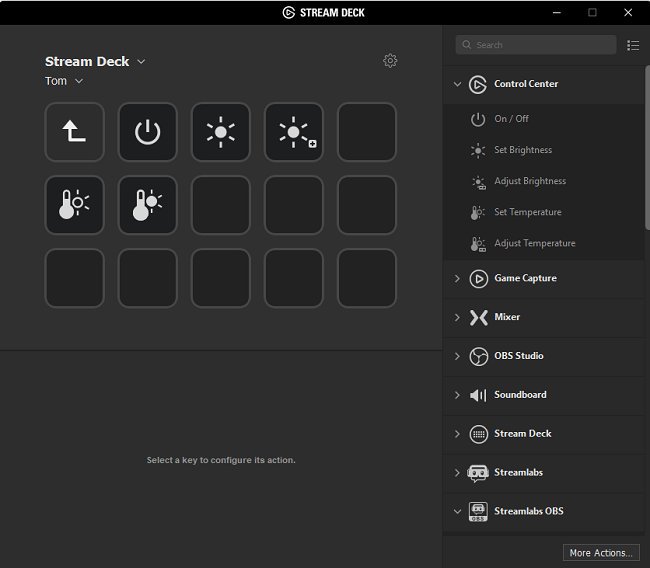Click the Control Center category icon
Image resolution: width=650 pixels, height=568 pixels.
478,84
